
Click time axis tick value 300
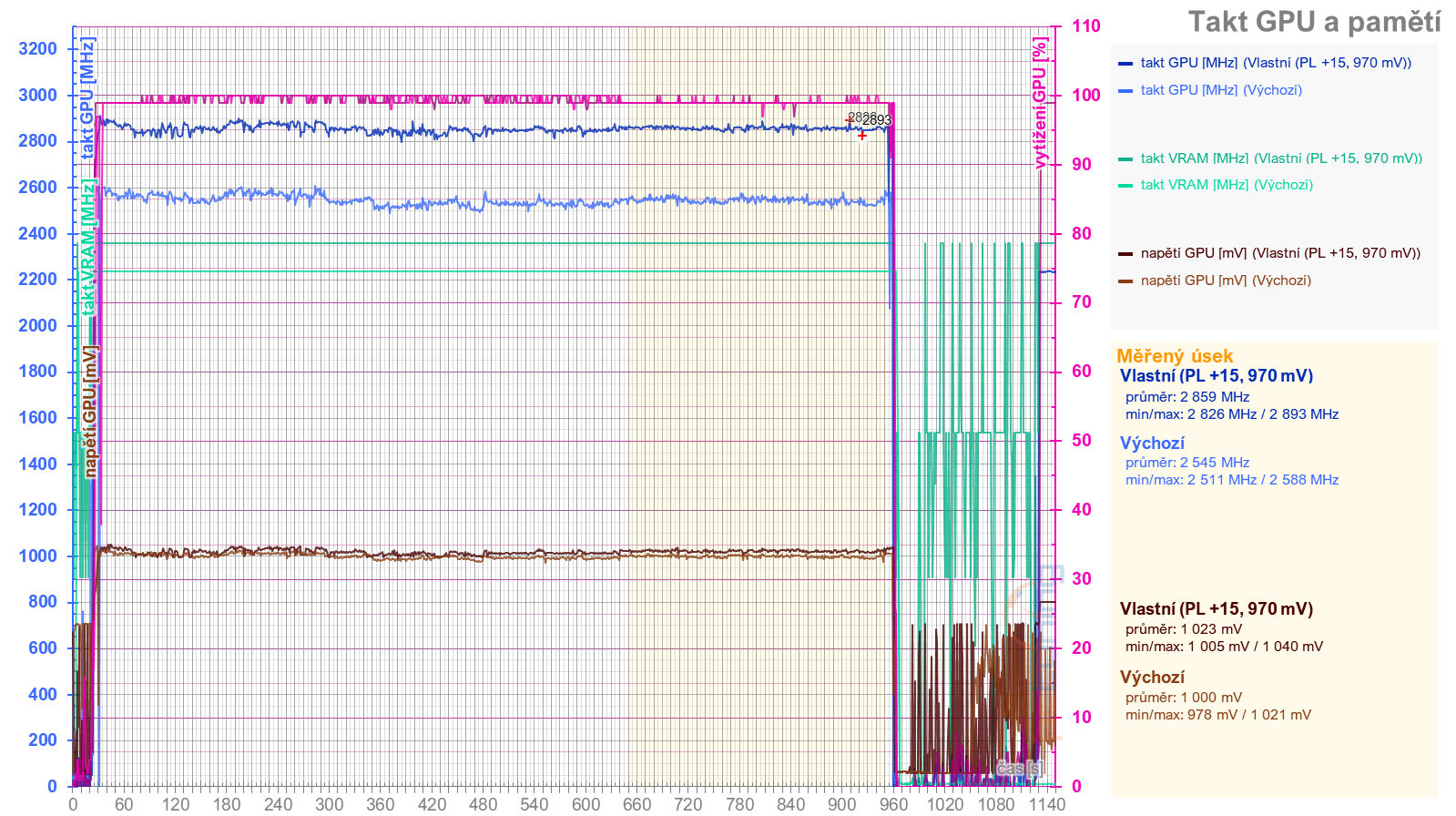[x=329, y=804]
